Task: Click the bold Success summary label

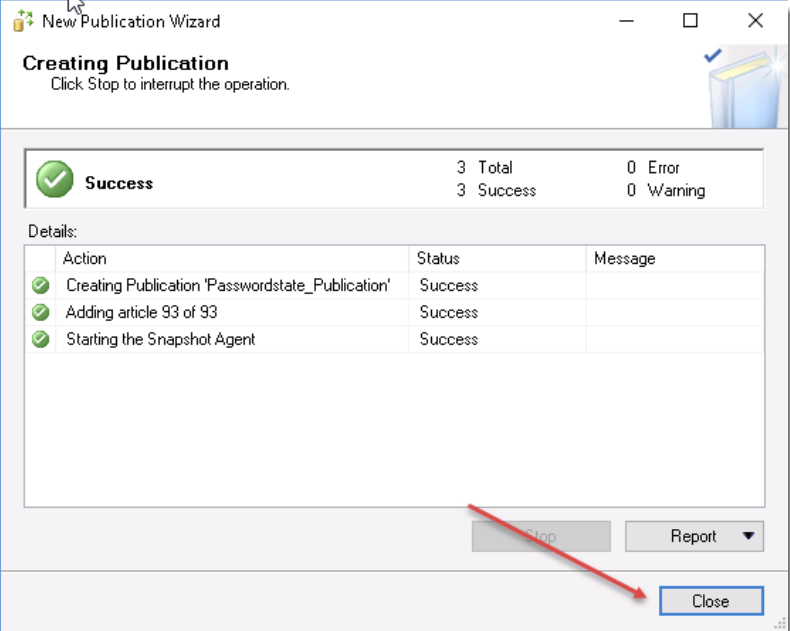Action: [119, 183]
